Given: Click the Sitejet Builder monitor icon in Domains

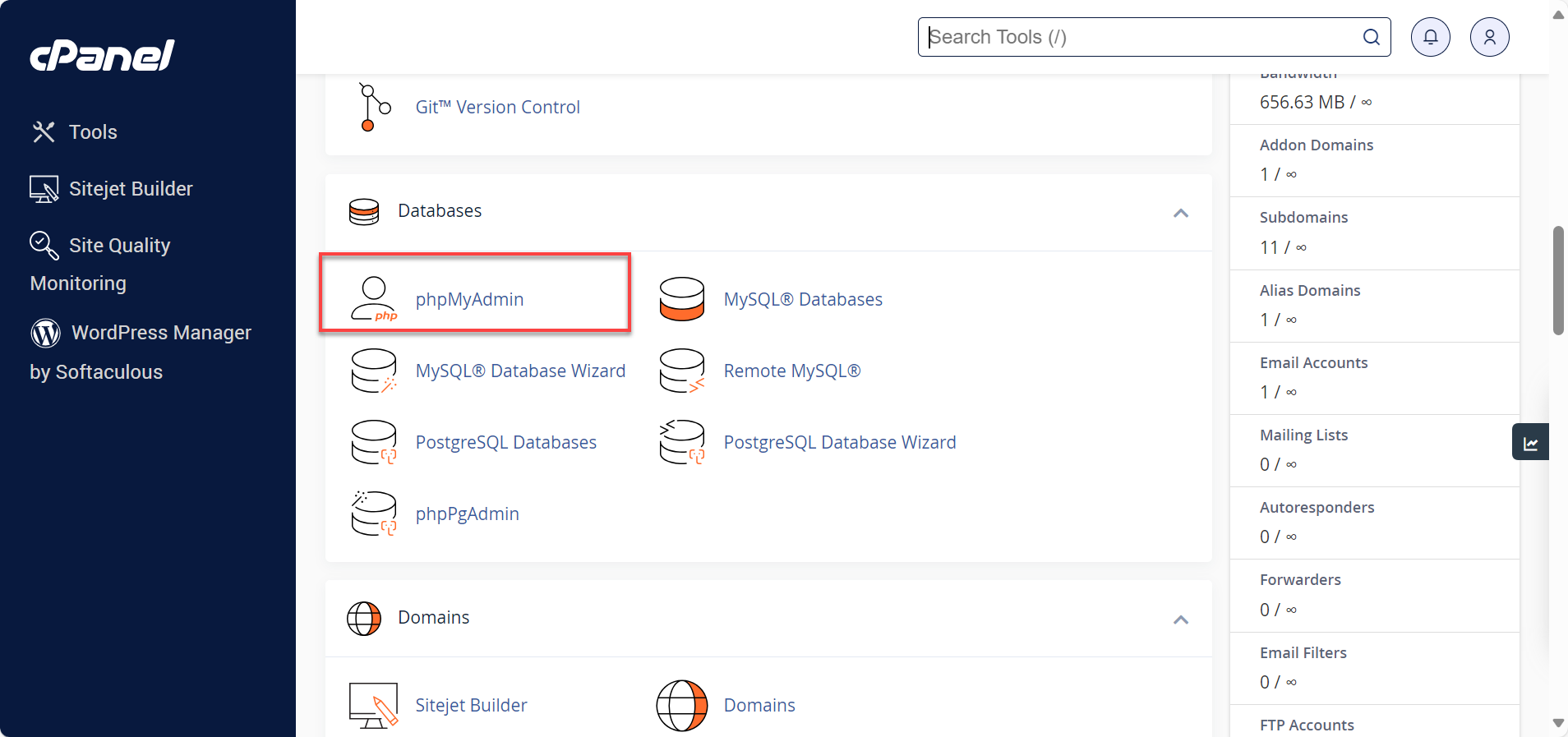Looking at the screenshot, I should (x=374, y=705).
